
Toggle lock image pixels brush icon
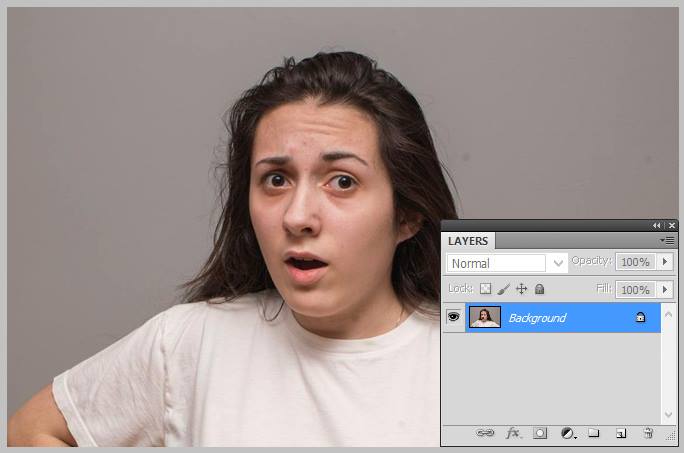pos(504,289)
